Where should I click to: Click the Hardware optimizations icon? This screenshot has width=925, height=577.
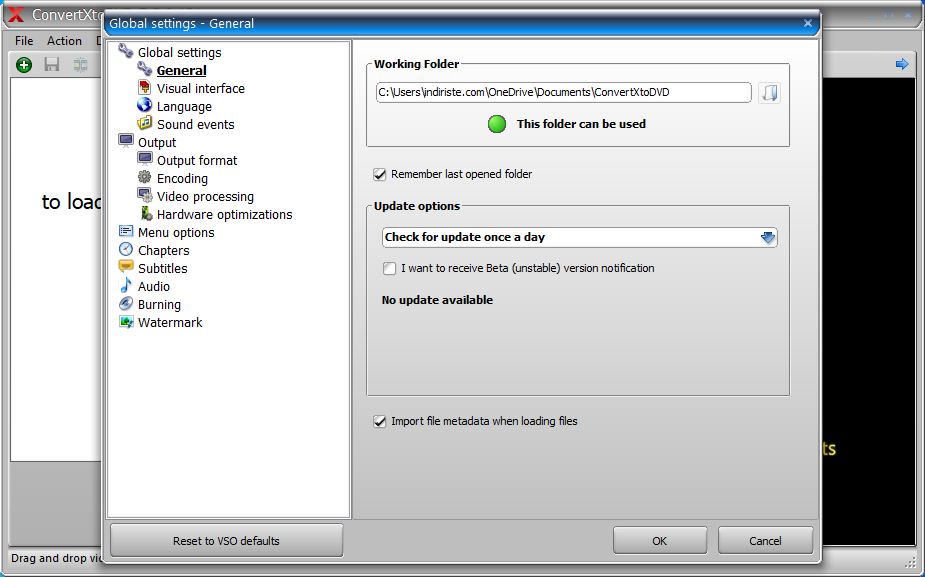[146, 214]
